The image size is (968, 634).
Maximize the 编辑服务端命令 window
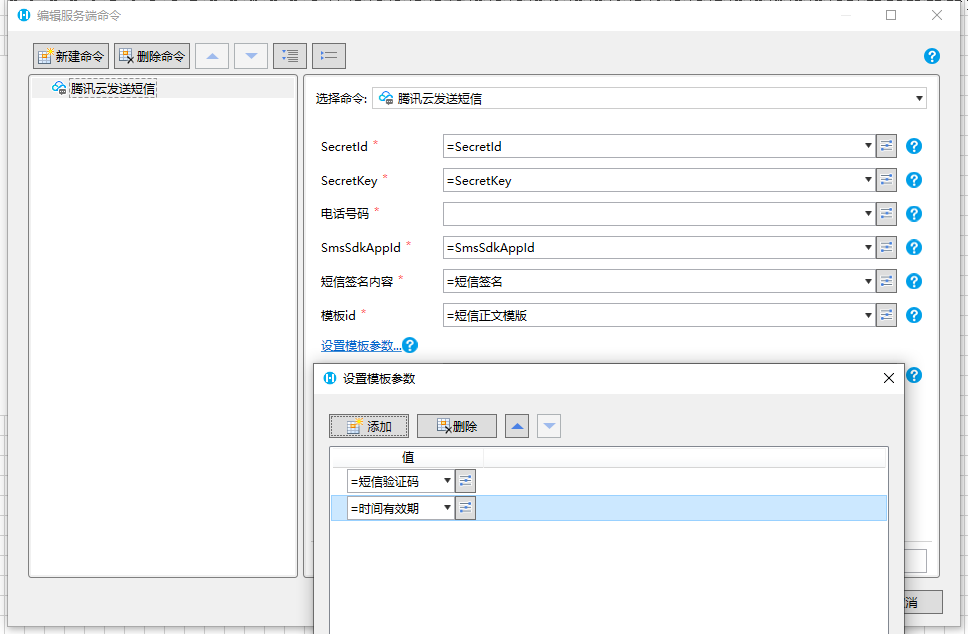(x=891, y=15)
